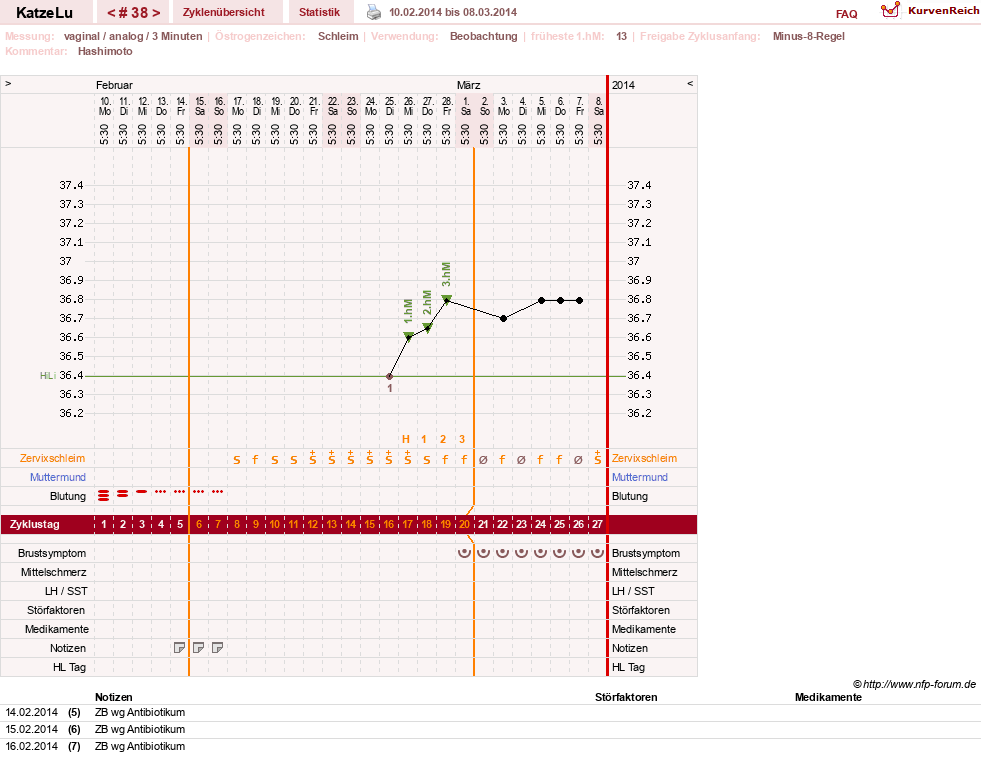
Task: Click the 1.hM triangle marker
Action: [x=409, y=335]
